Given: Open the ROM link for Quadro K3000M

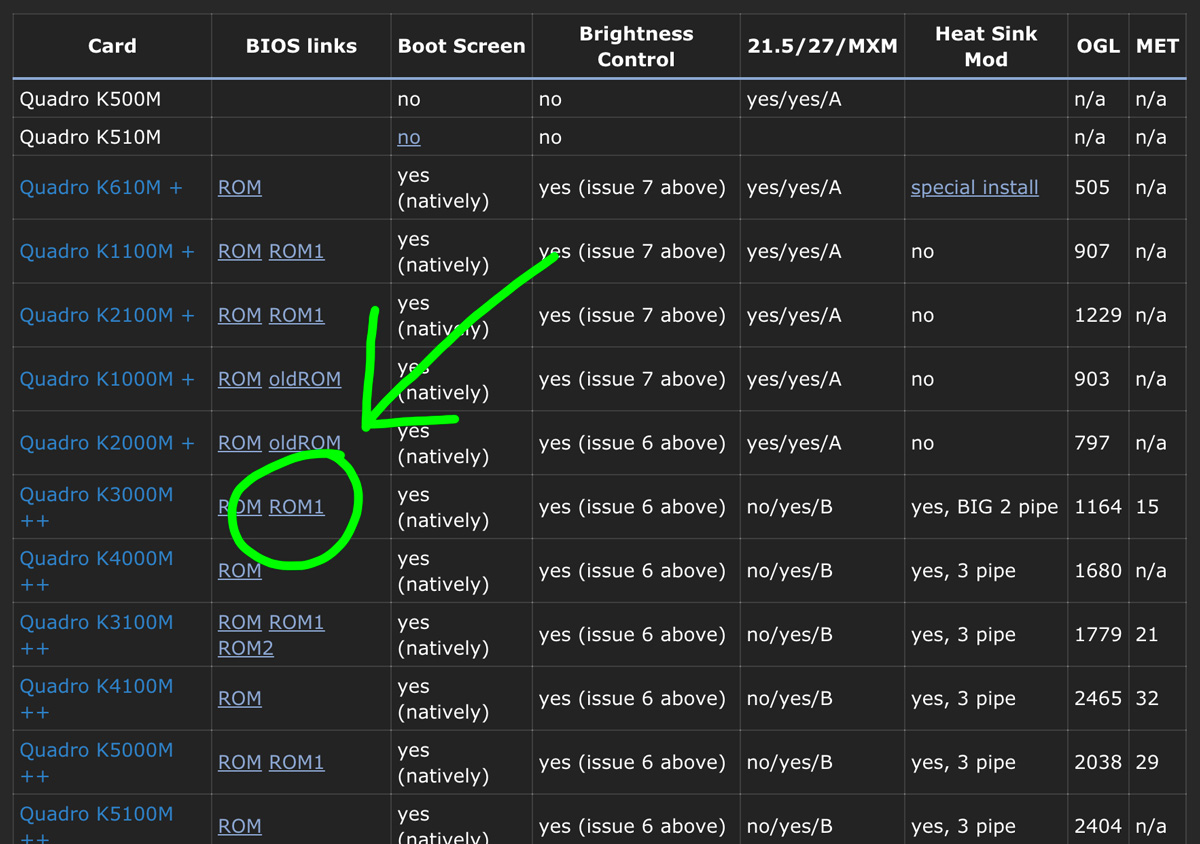Looking at the screenshot, I should tap(240, 507).
